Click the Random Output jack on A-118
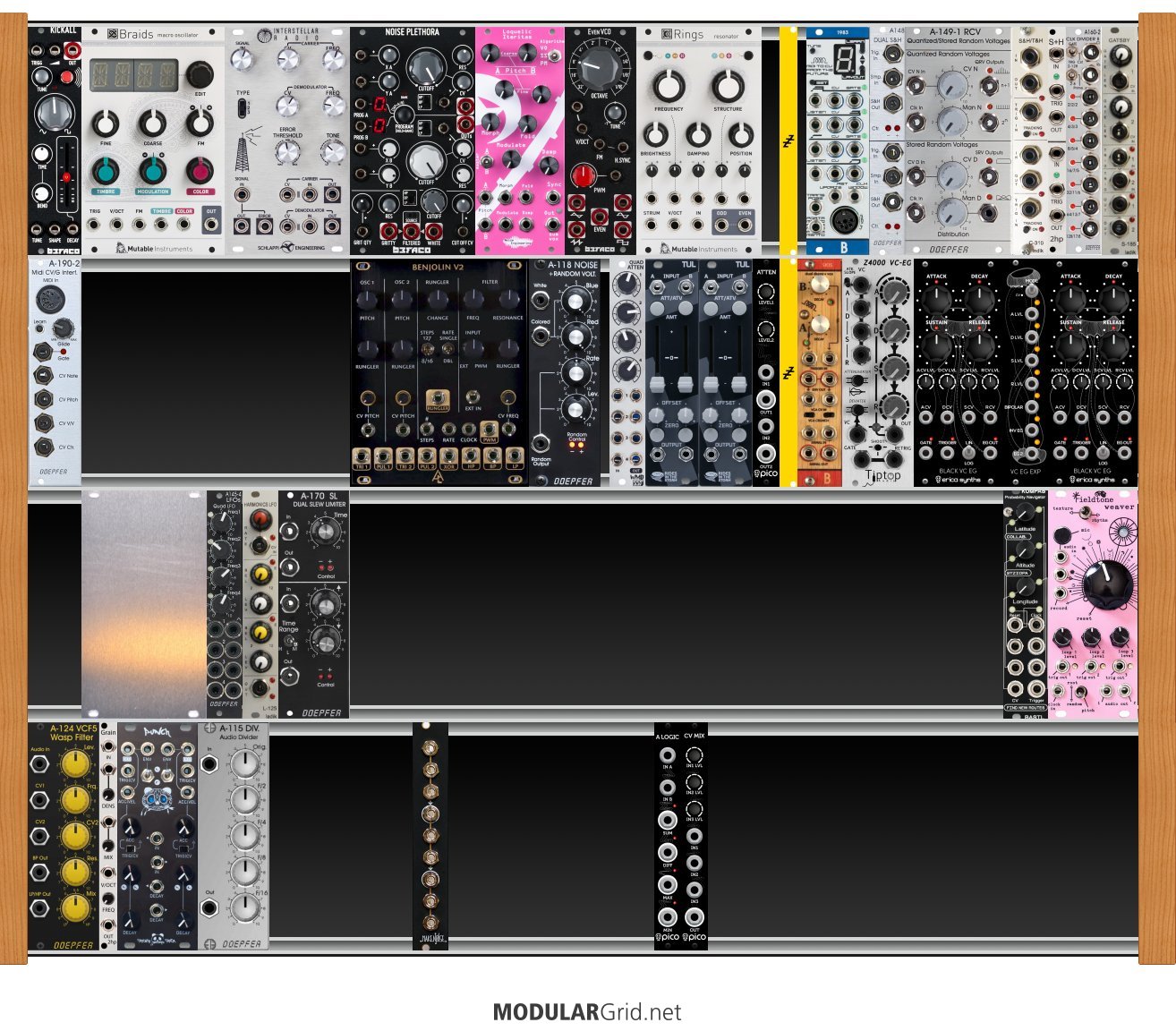The image size is (1176, 1031). pyautogui.click(x=541, y=445)
